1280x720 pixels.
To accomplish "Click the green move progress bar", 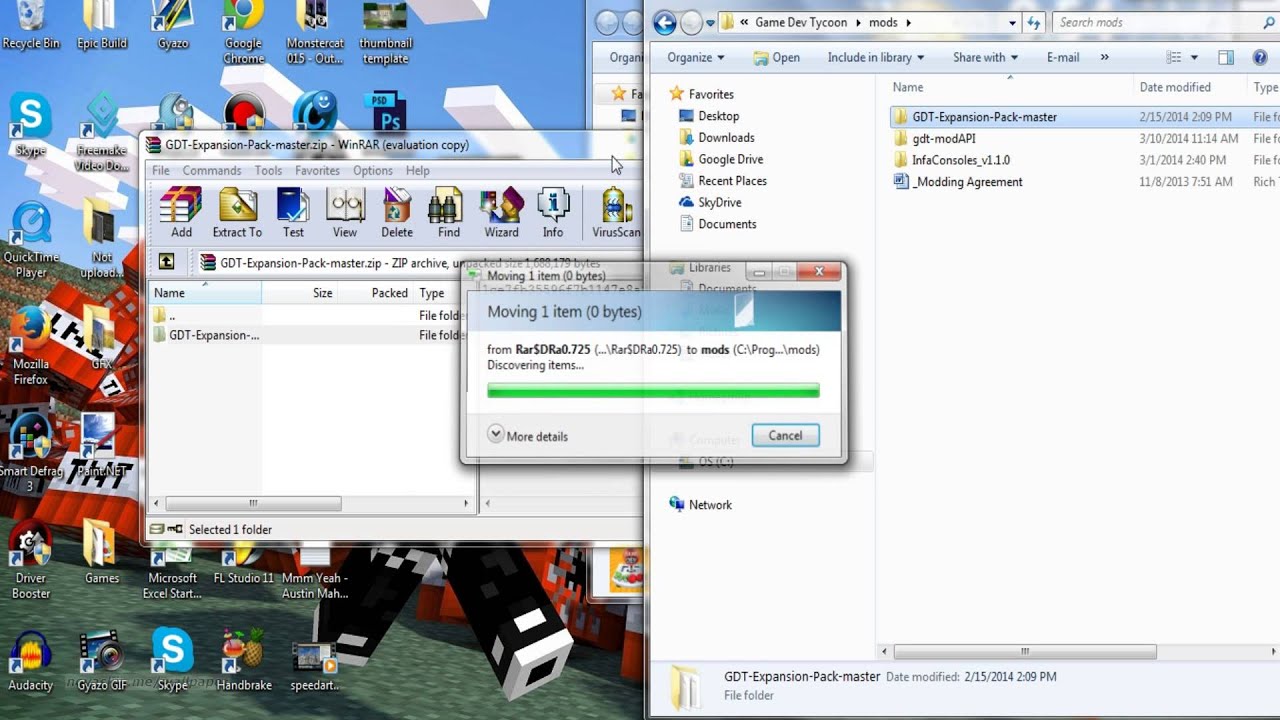I will (x=653, y=391).
